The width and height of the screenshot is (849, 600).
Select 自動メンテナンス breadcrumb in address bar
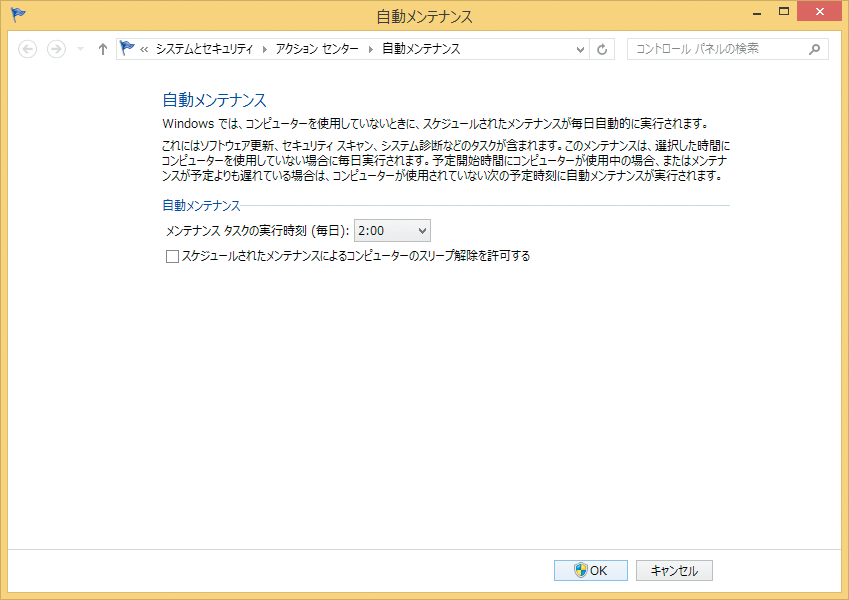[x=421, y=49]
